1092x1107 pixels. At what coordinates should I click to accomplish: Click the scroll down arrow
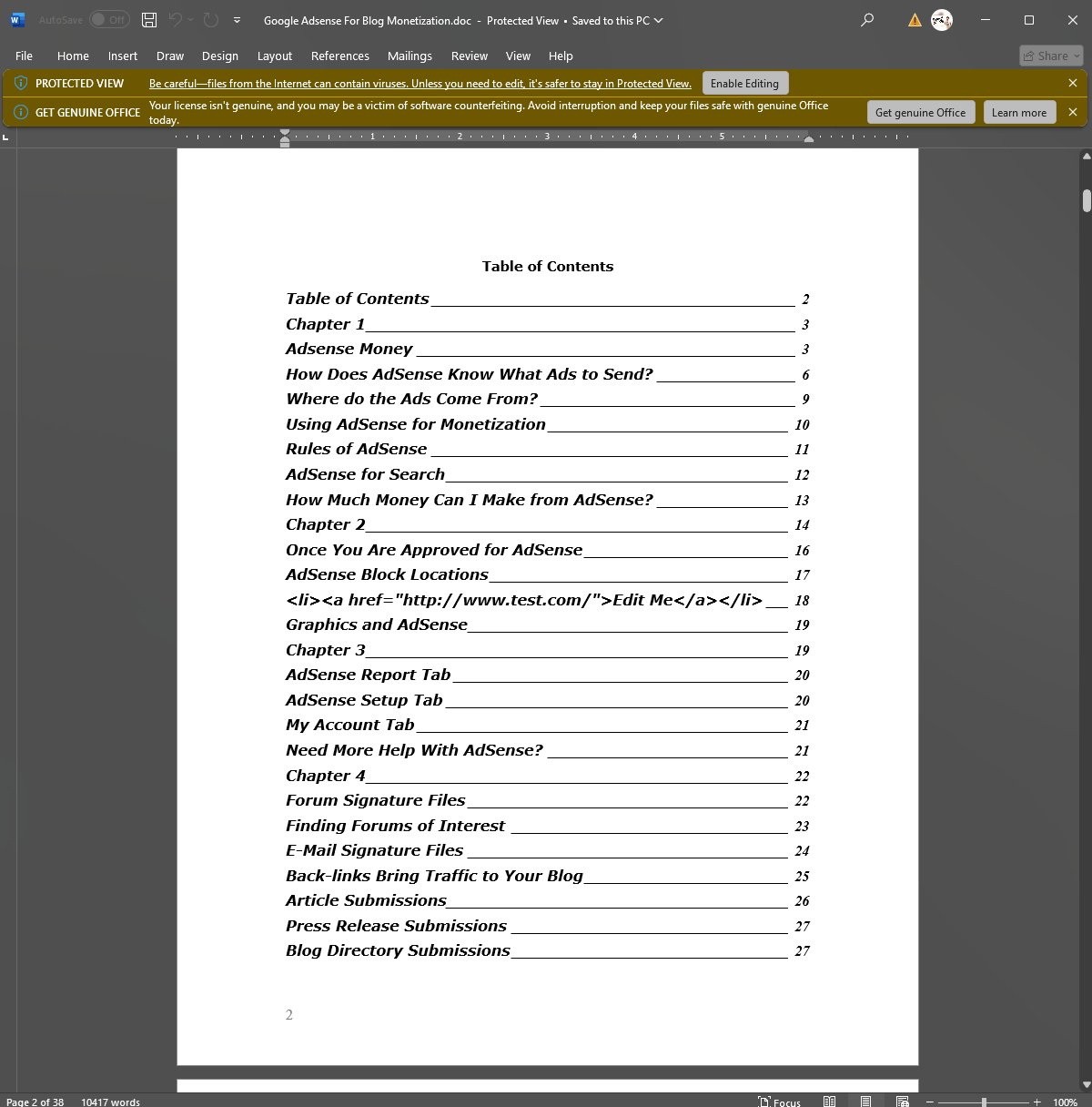[x=1087, y=1084]
